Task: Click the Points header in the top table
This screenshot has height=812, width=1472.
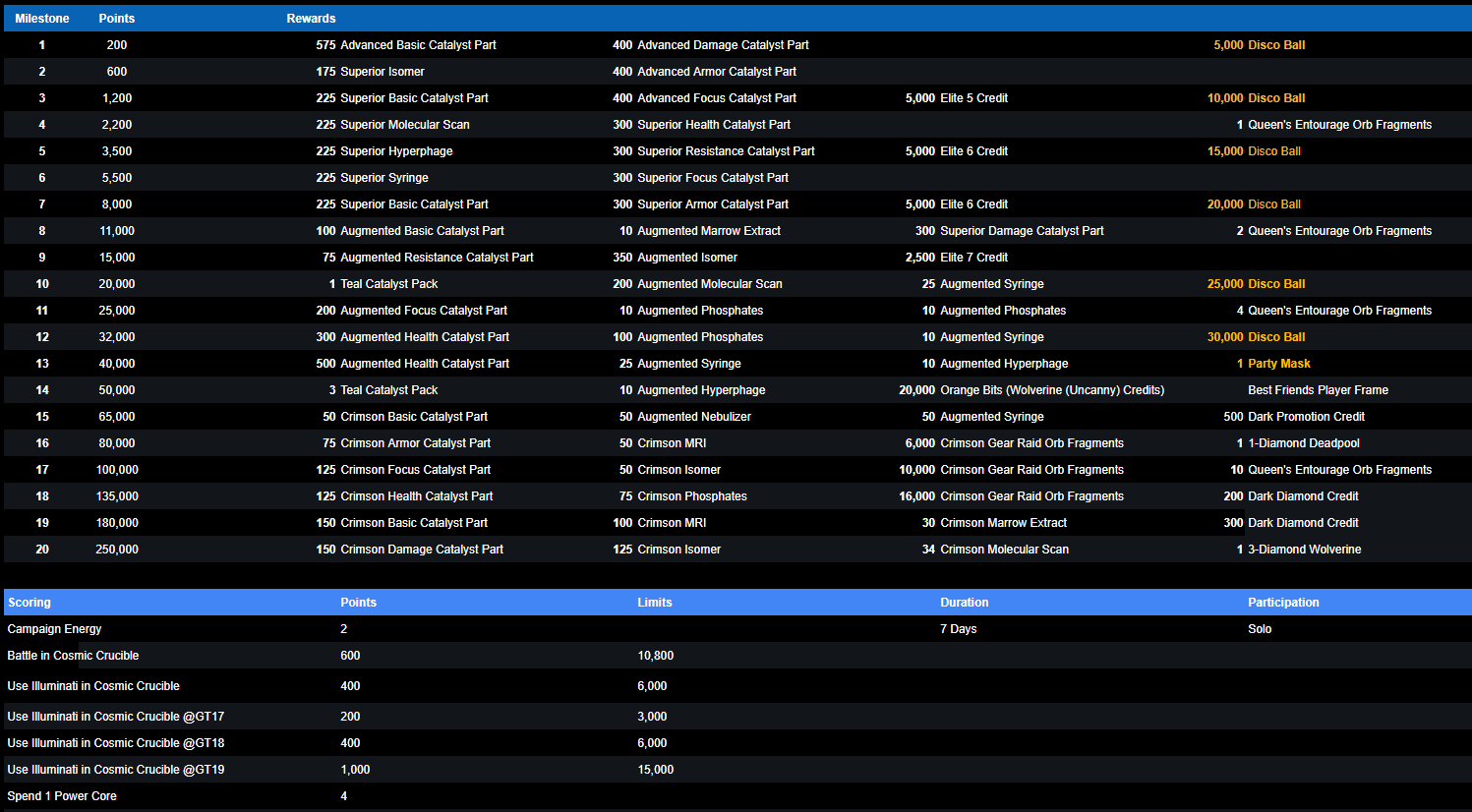Action: (117, 19)
